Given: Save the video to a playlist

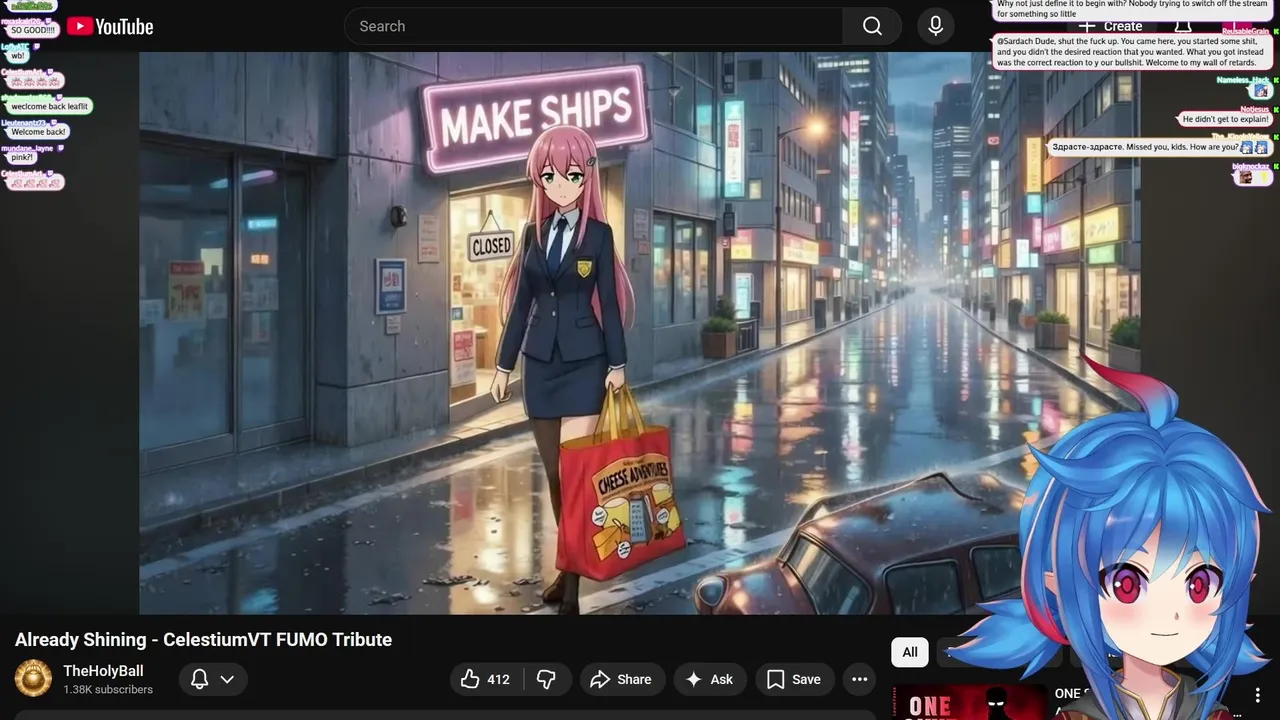Looking at the screenshot, I should [794, 679].
